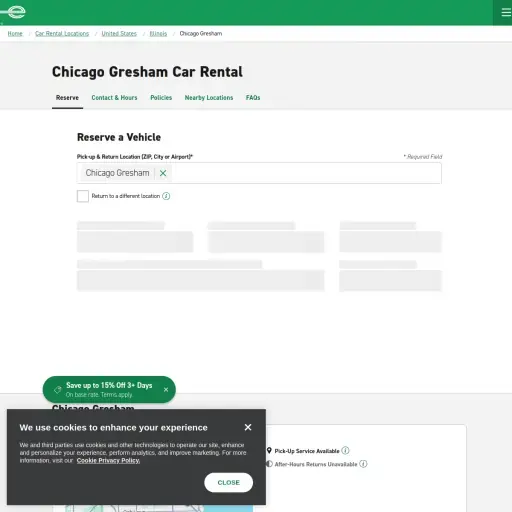Click the Reserve a Vehicle heading
The width and height of the screenshot is (512, 512).
pyautogui.click(x=119, y=137)
